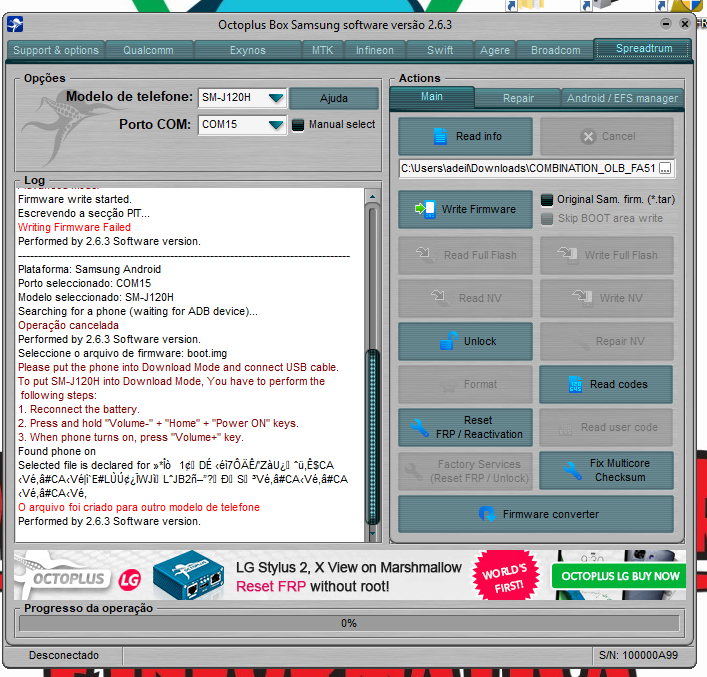Switch to the Broadcom tab
This screenshot has height=677, width=707.
[556, 50]
